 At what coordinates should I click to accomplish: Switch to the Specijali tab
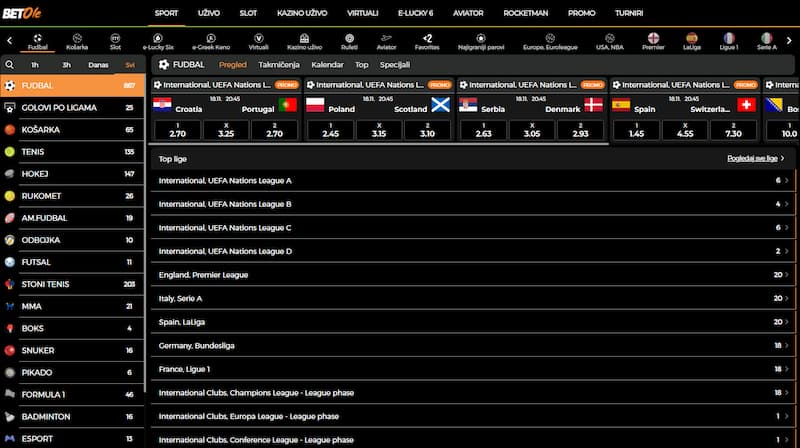click(394, 65)
